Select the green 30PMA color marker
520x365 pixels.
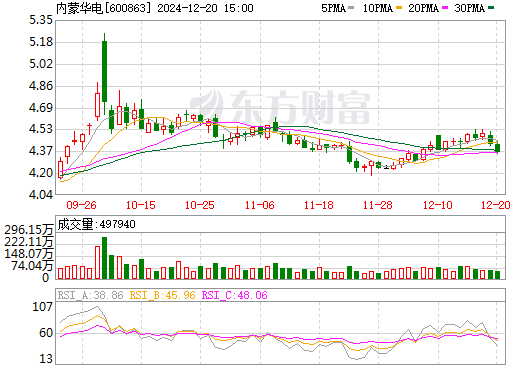pyautogui.click(x=491, y=8)
